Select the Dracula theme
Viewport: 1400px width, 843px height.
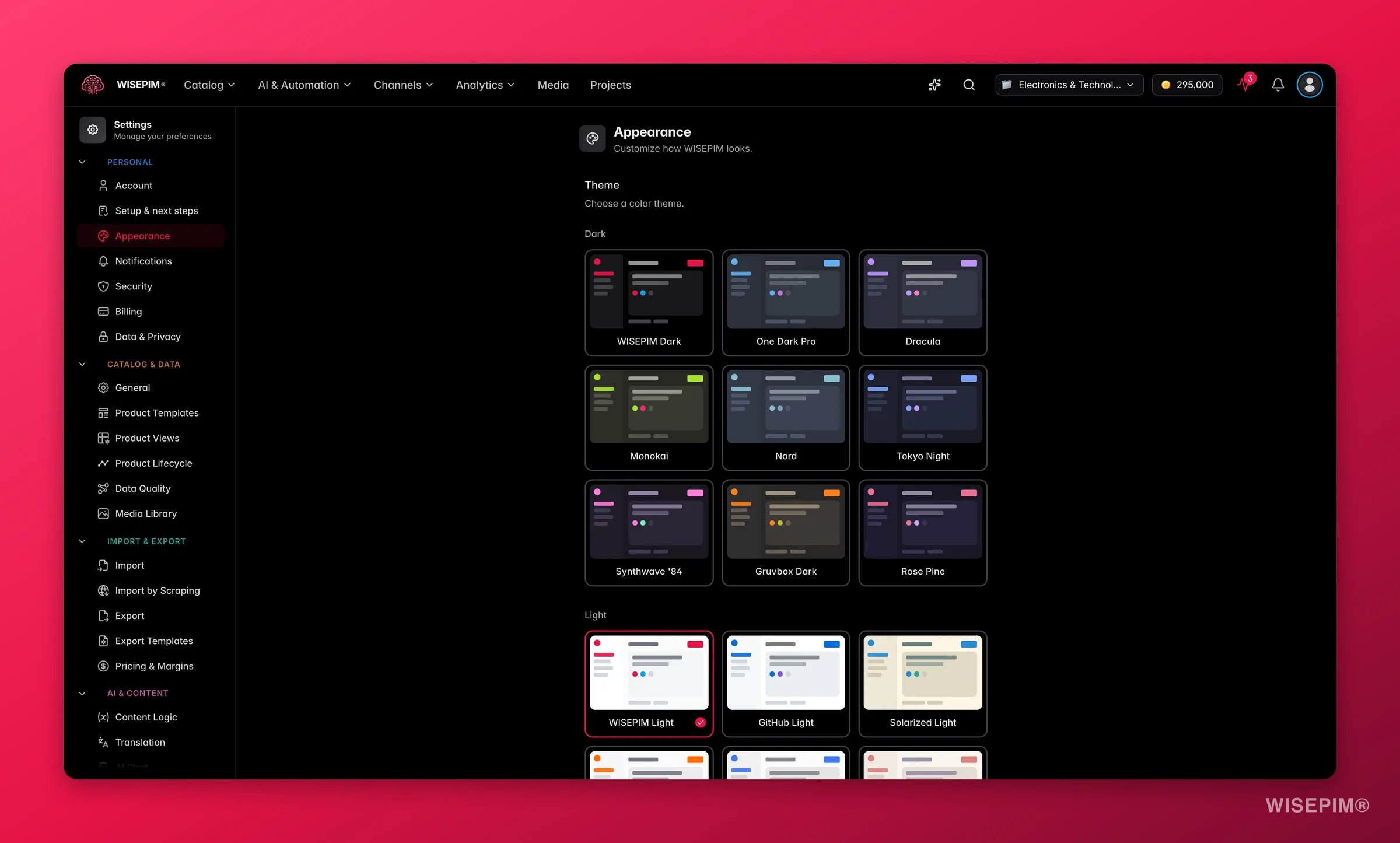pyautogui.click(x=923, y=303)
